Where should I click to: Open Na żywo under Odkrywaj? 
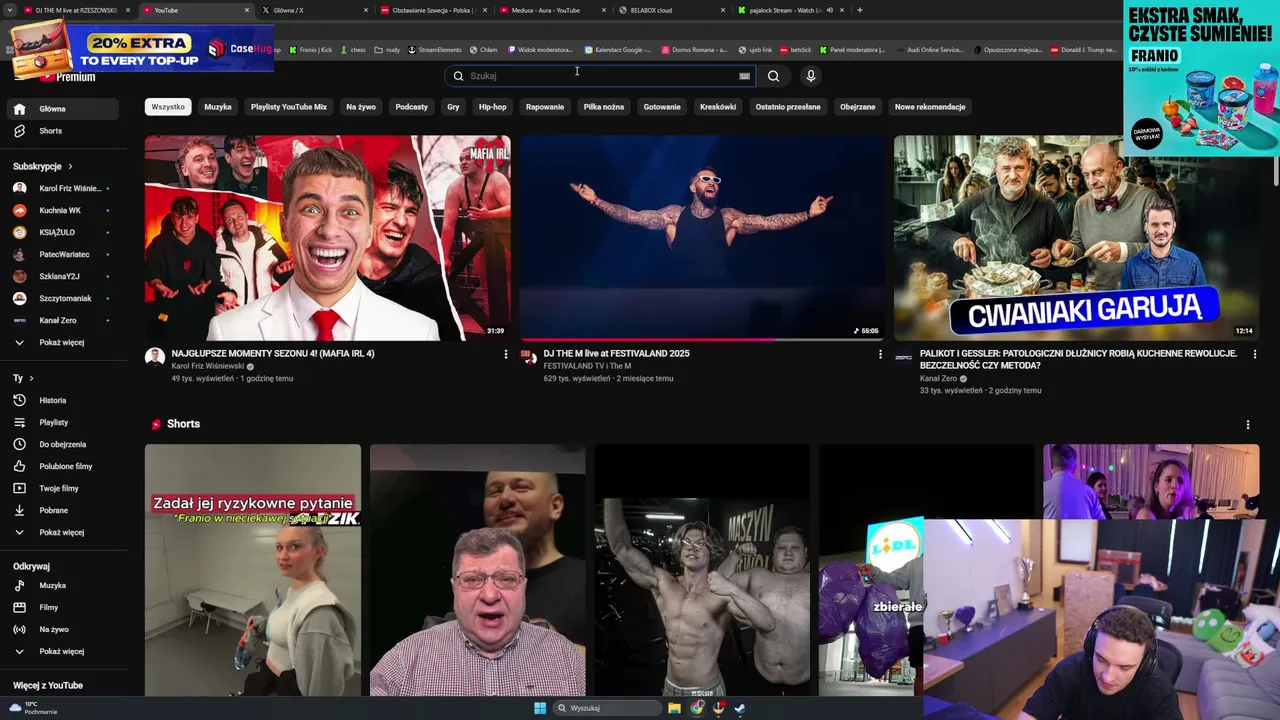tap(64, 629)
